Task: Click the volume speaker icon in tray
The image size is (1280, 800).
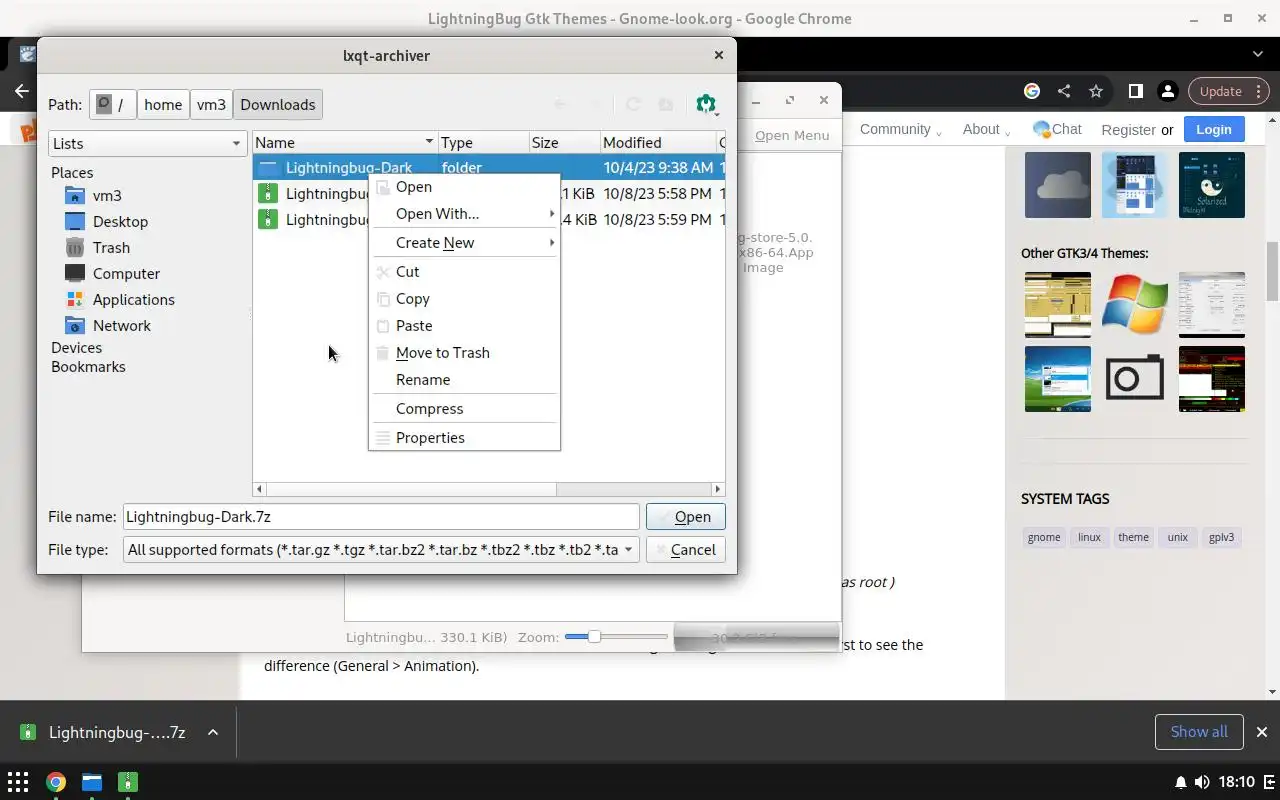Action: point(1202,782)
